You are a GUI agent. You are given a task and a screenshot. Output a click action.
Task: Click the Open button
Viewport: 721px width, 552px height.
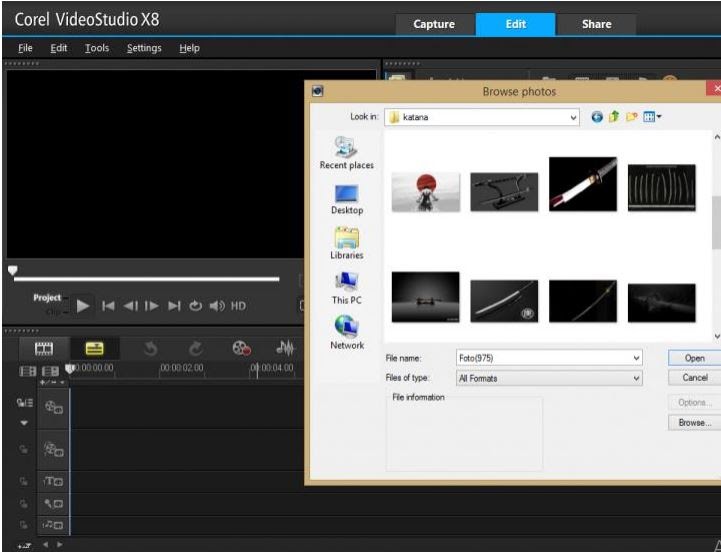click(694, 358)
